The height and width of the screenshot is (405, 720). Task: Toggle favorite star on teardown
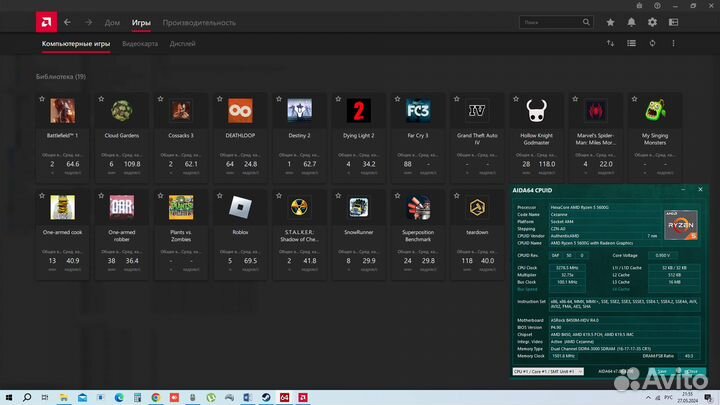[456, 196]
